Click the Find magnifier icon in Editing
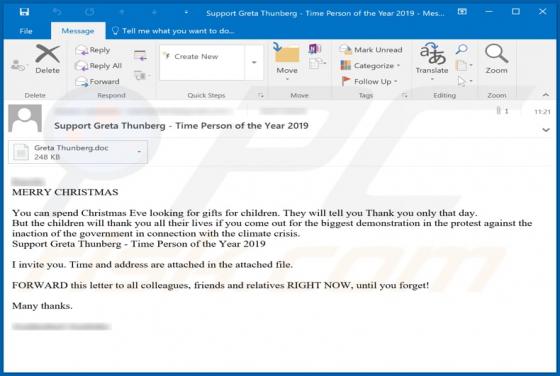Viewport: 560px width, 376px height. [x=462, y=49]
